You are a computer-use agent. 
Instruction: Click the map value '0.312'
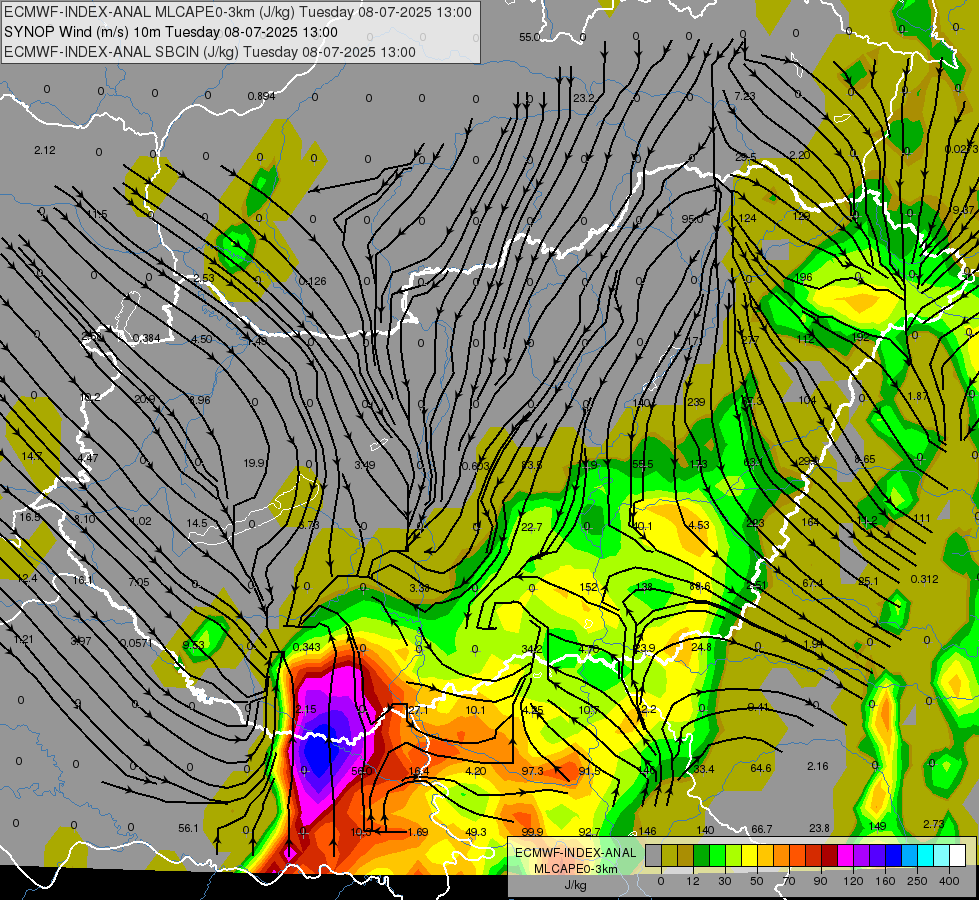point(924,579)
